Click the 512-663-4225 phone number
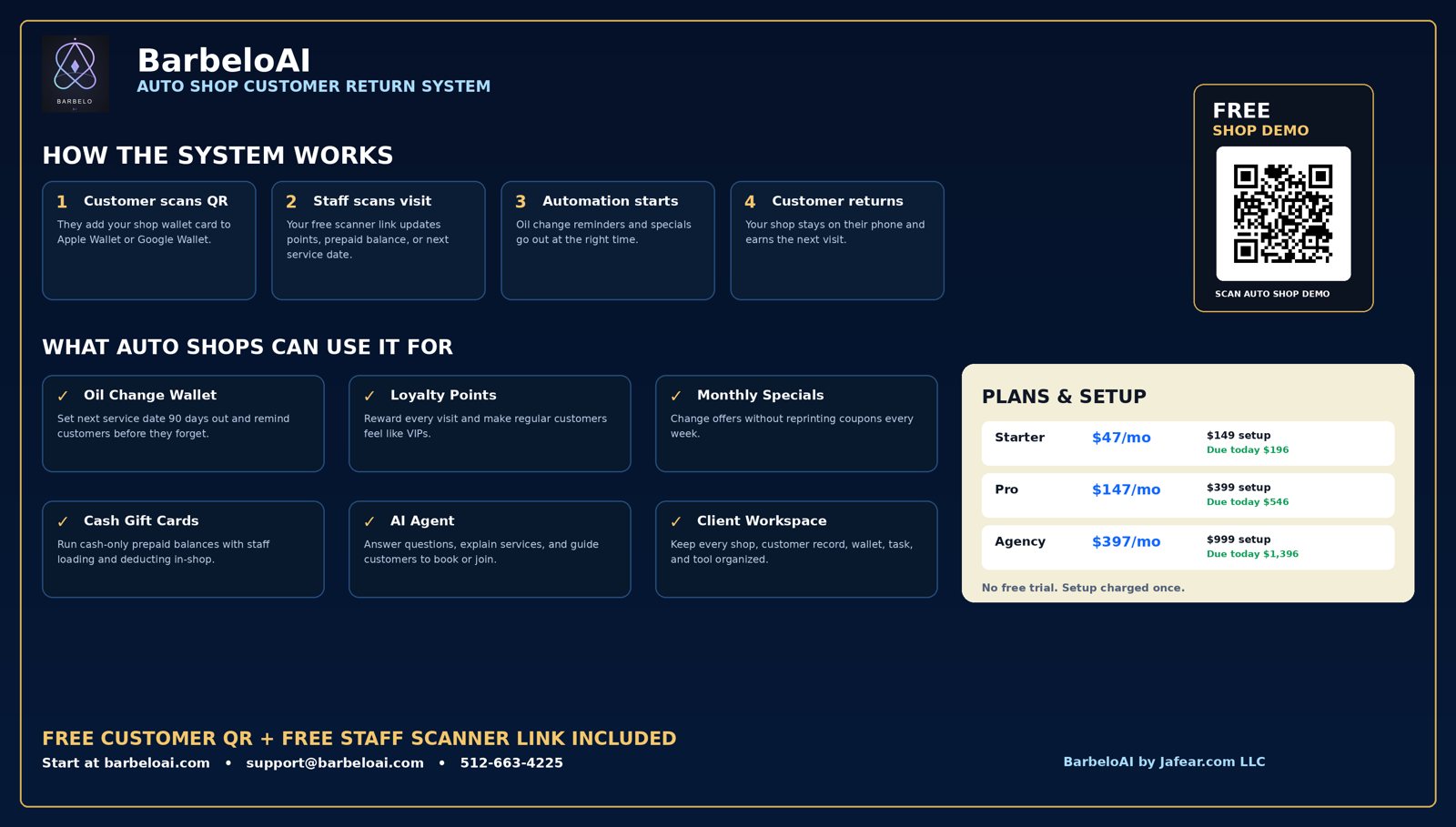This screenshot has width=1456, height=827. coord(511,762)
